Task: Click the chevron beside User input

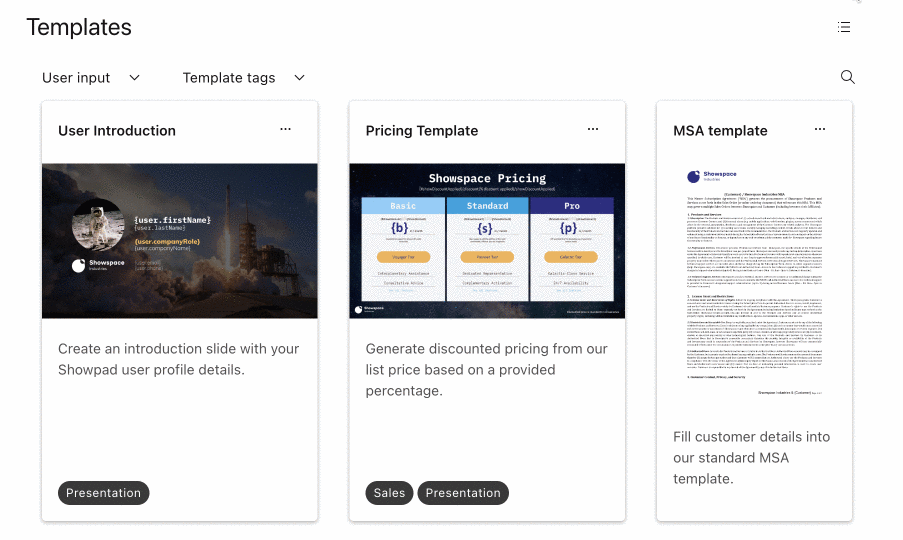Action: pos(134,78)
